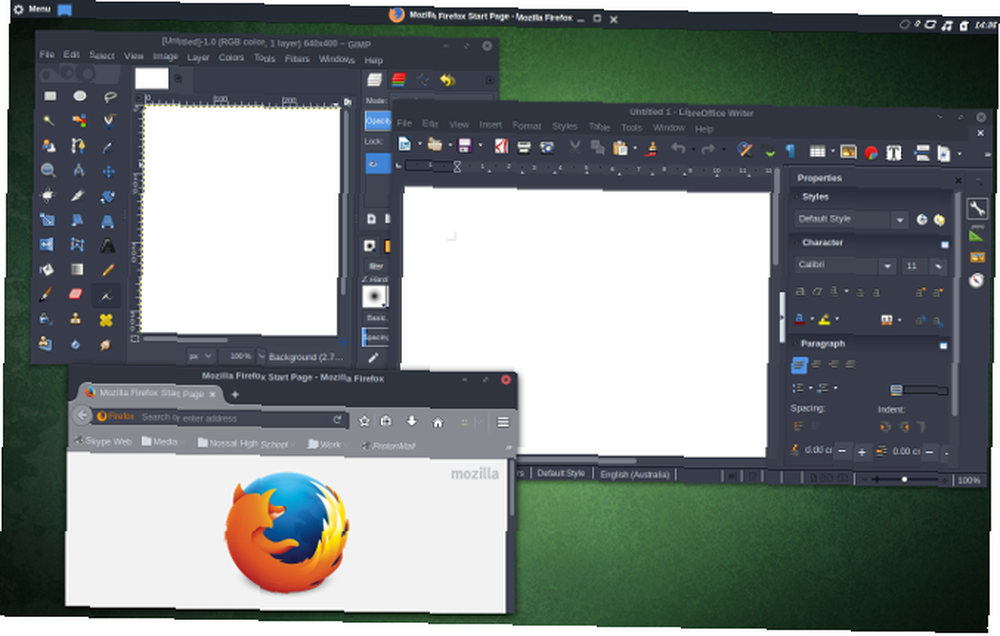This screenshot has height=636, width=1000.
Task: Choose the Fuzzy Select magic wand in GIMP
Action: click(x=48, y=121)
